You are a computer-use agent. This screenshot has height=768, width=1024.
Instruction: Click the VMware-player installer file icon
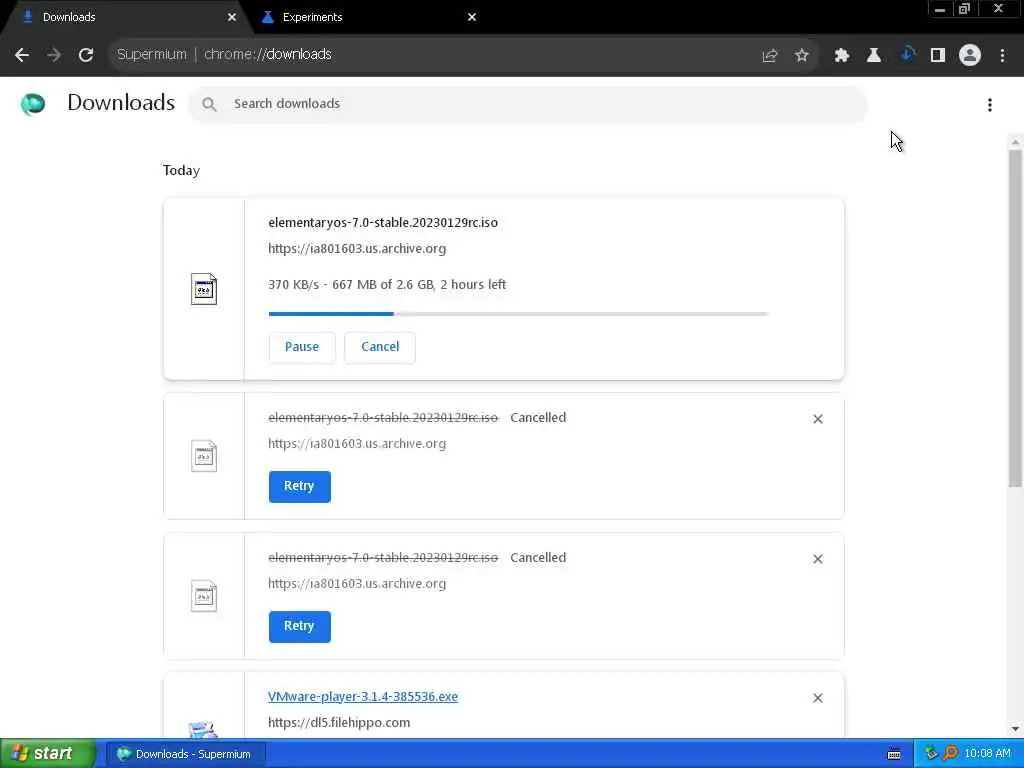[x=202, y=729]
